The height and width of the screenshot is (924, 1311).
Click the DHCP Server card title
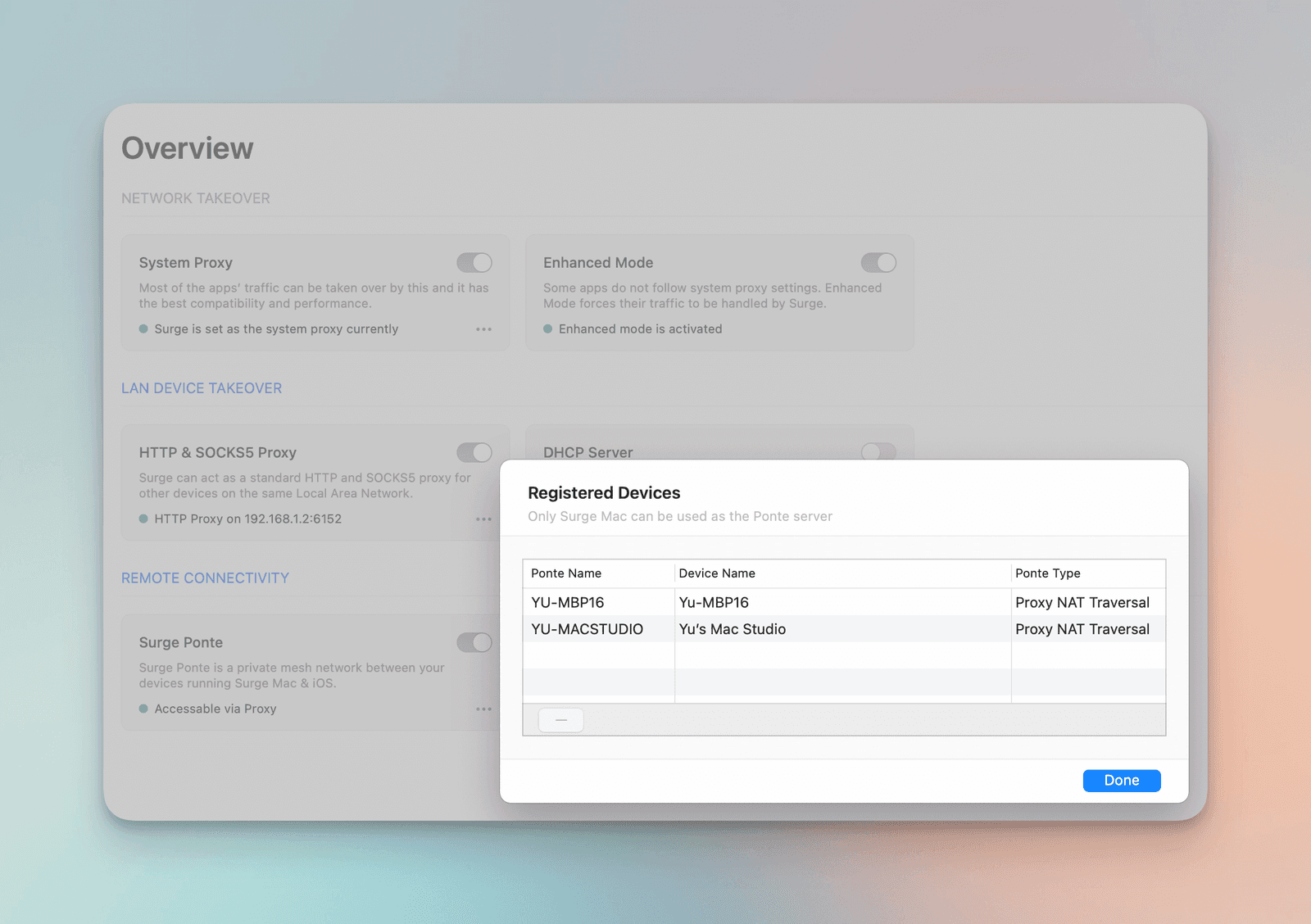tap(588, 452)
